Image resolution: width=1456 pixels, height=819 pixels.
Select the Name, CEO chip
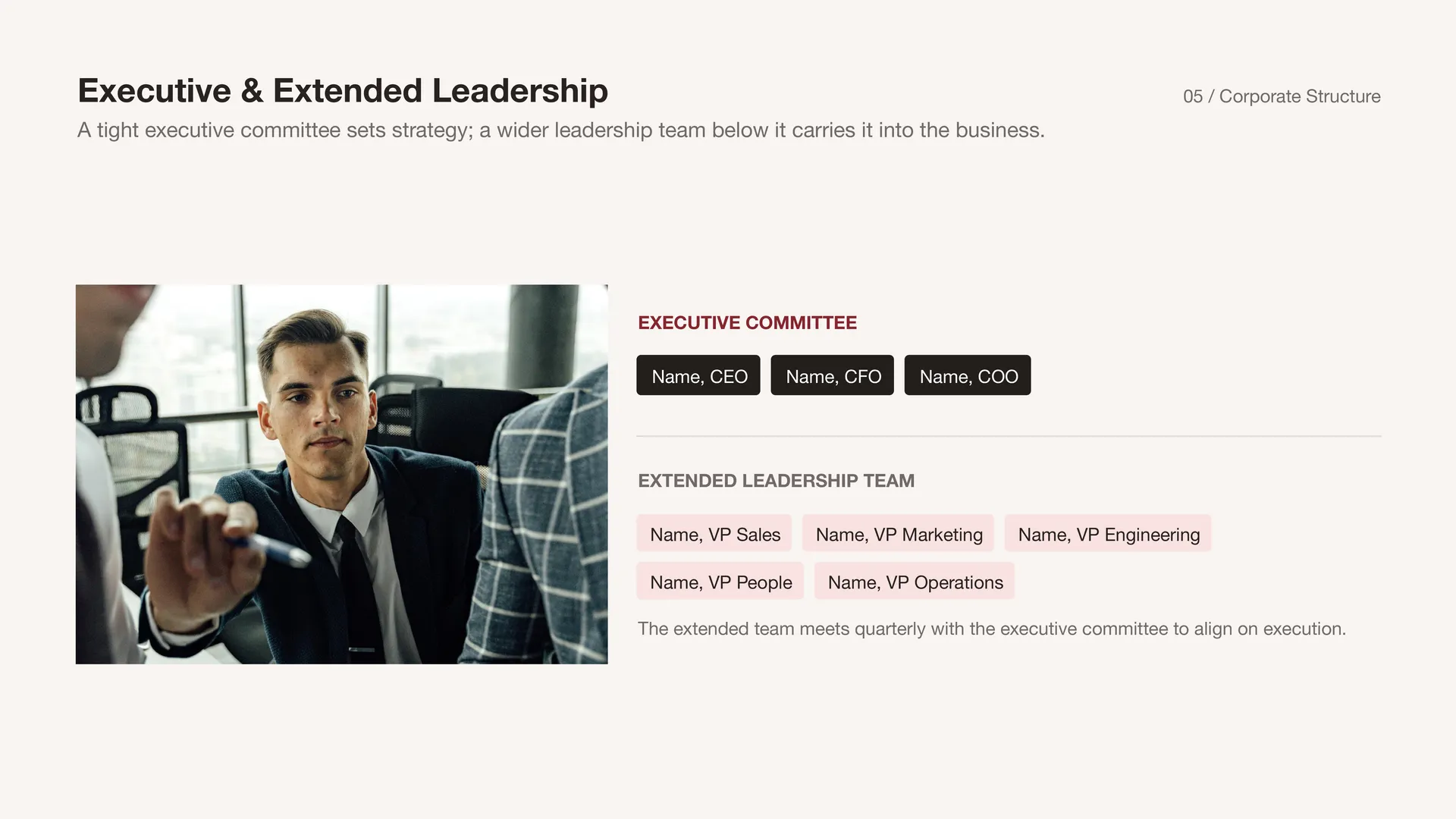698,375
